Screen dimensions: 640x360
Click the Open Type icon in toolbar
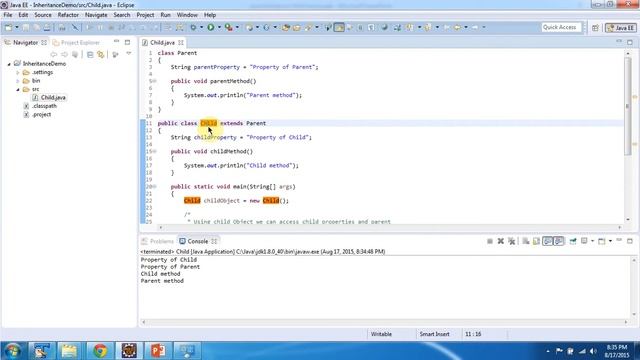click(286, 27)
